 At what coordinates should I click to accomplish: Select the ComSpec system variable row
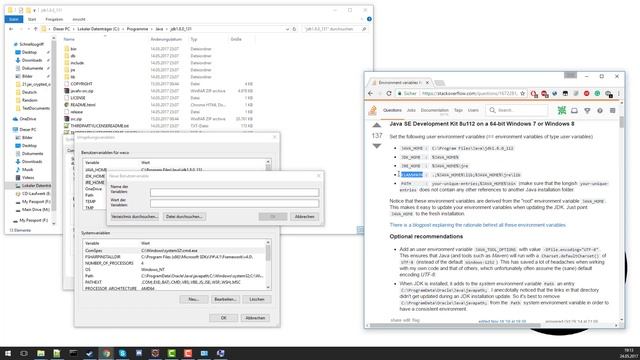tap(174, 251)
